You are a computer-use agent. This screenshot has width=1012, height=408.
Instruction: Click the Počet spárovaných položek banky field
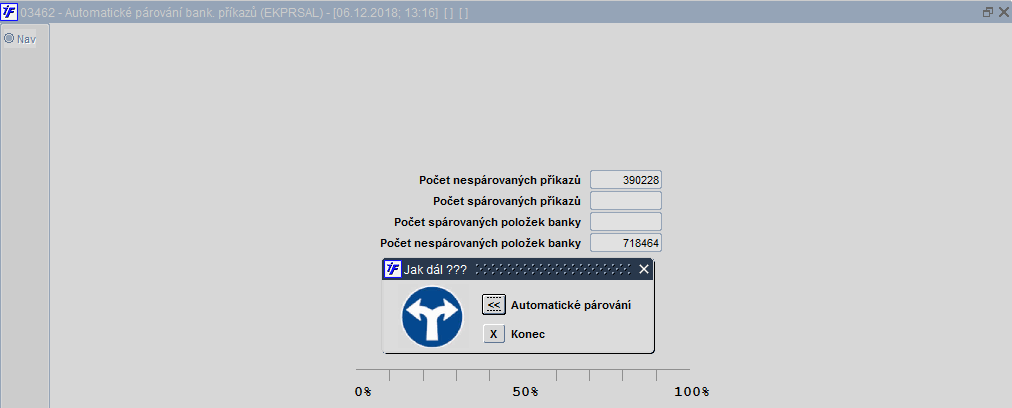(626, 222)
